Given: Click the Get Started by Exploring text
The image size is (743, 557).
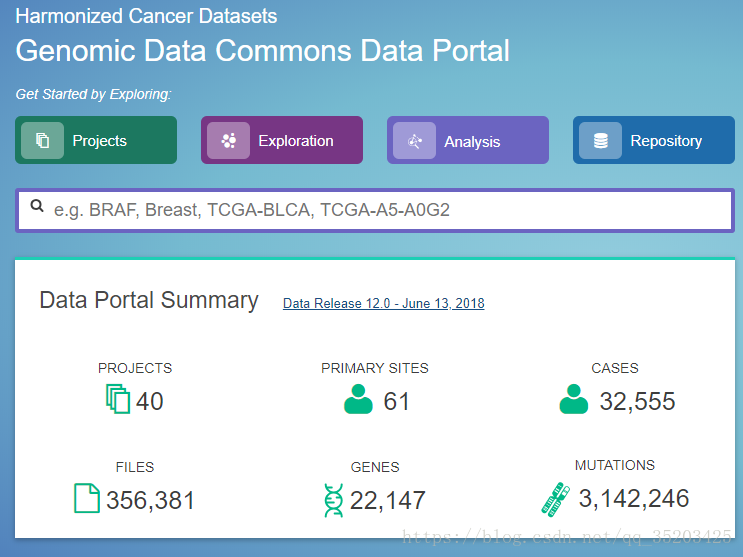Looking at the screenshot, I should 93,94.
